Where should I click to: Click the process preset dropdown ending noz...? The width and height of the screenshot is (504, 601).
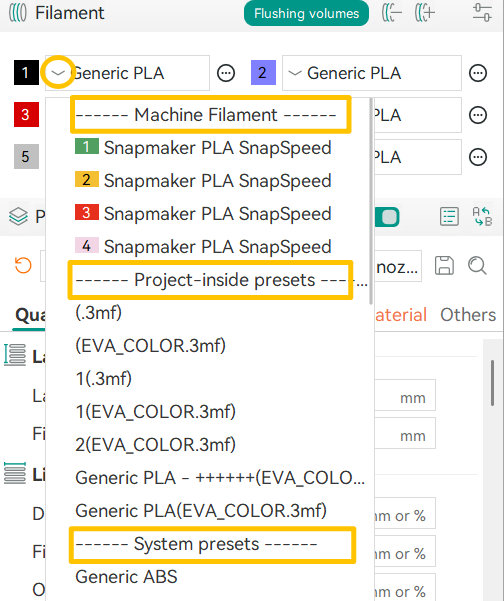[398, 266]
